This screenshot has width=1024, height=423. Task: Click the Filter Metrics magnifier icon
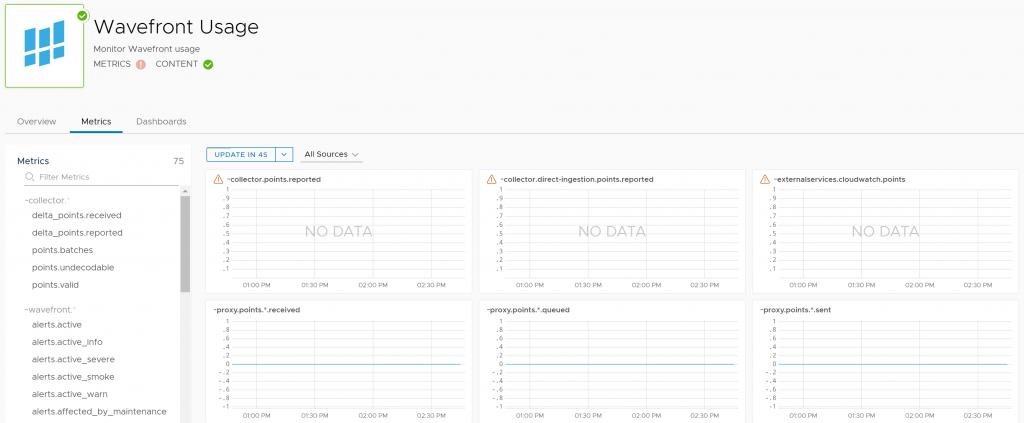tap(29, 177)
